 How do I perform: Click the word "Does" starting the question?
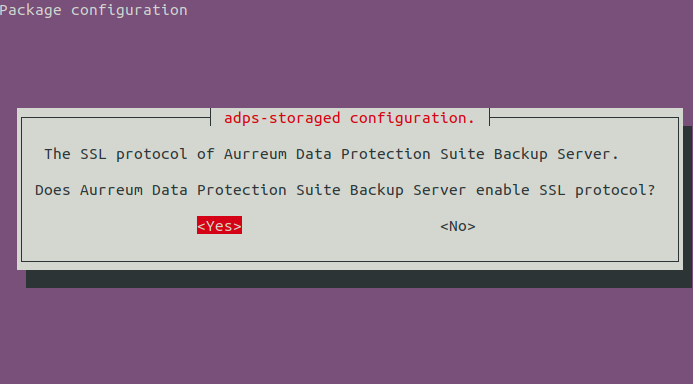coord(53,190)
